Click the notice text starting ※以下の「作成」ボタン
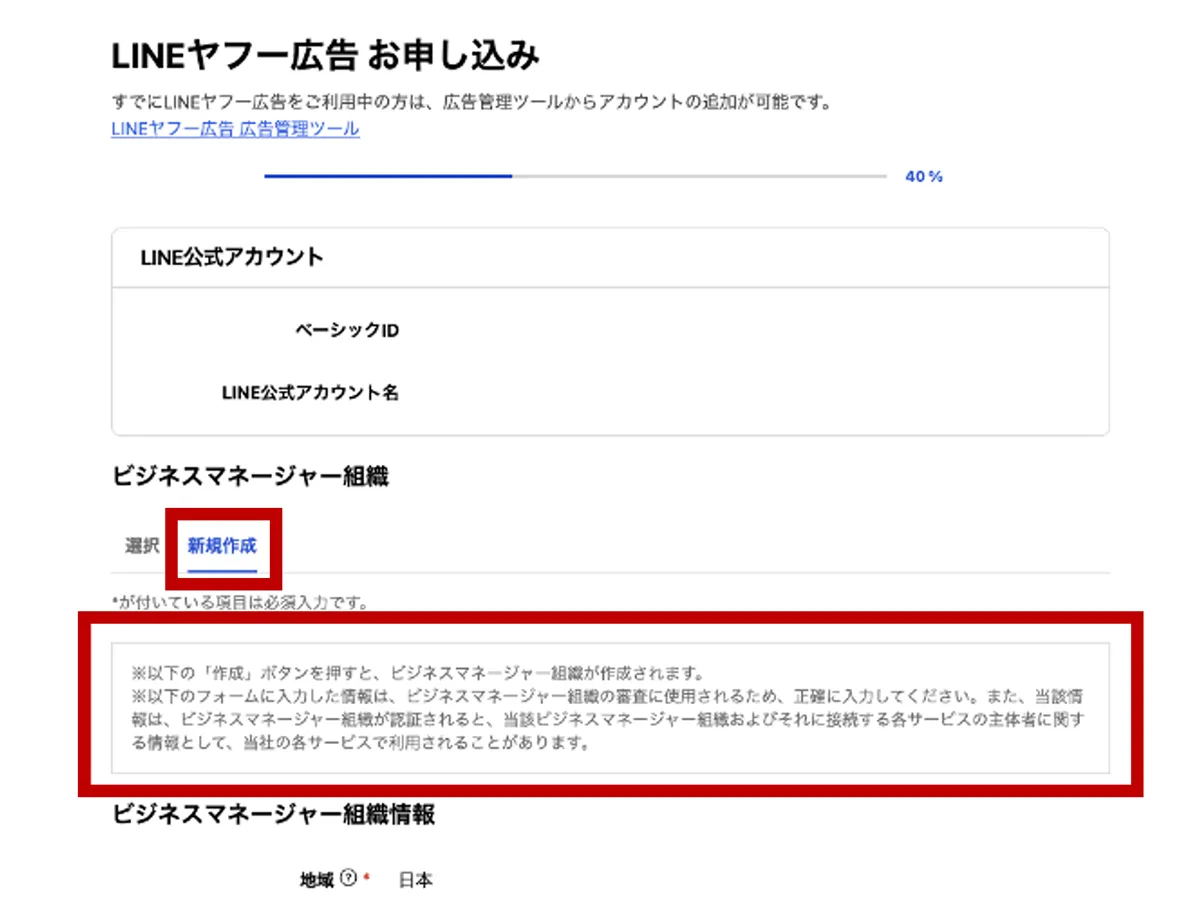Viewport: 1200px width, 897px height. [x=610, y=707]
